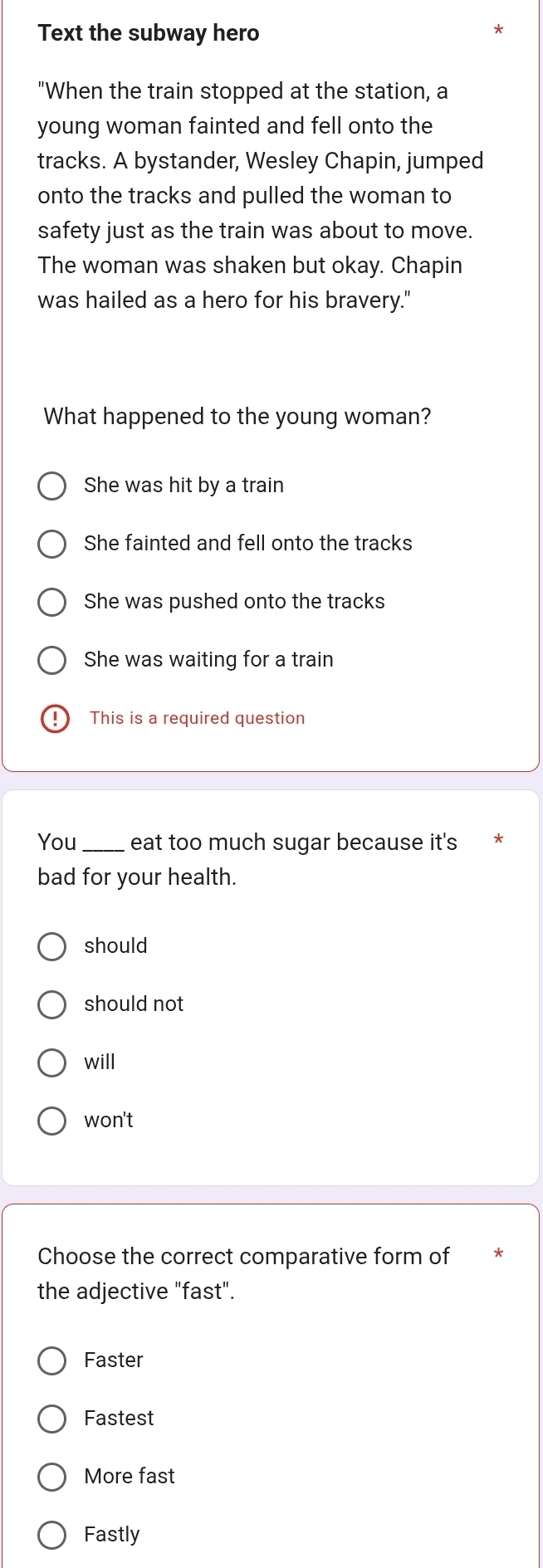Click the sugar health question text
Image resolution: width=543 pixels, height=1568 pixels.
tap(247, 860)
